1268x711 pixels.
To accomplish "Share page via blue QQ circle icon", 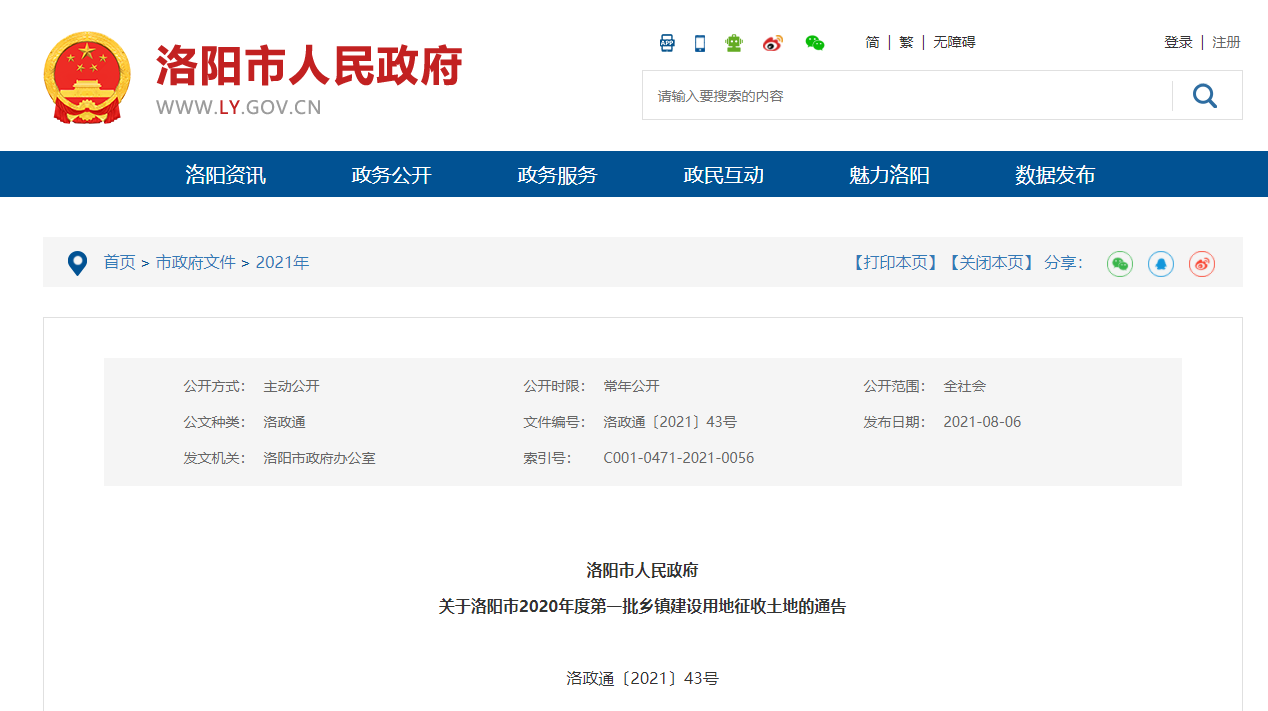I will point(1161,264).
